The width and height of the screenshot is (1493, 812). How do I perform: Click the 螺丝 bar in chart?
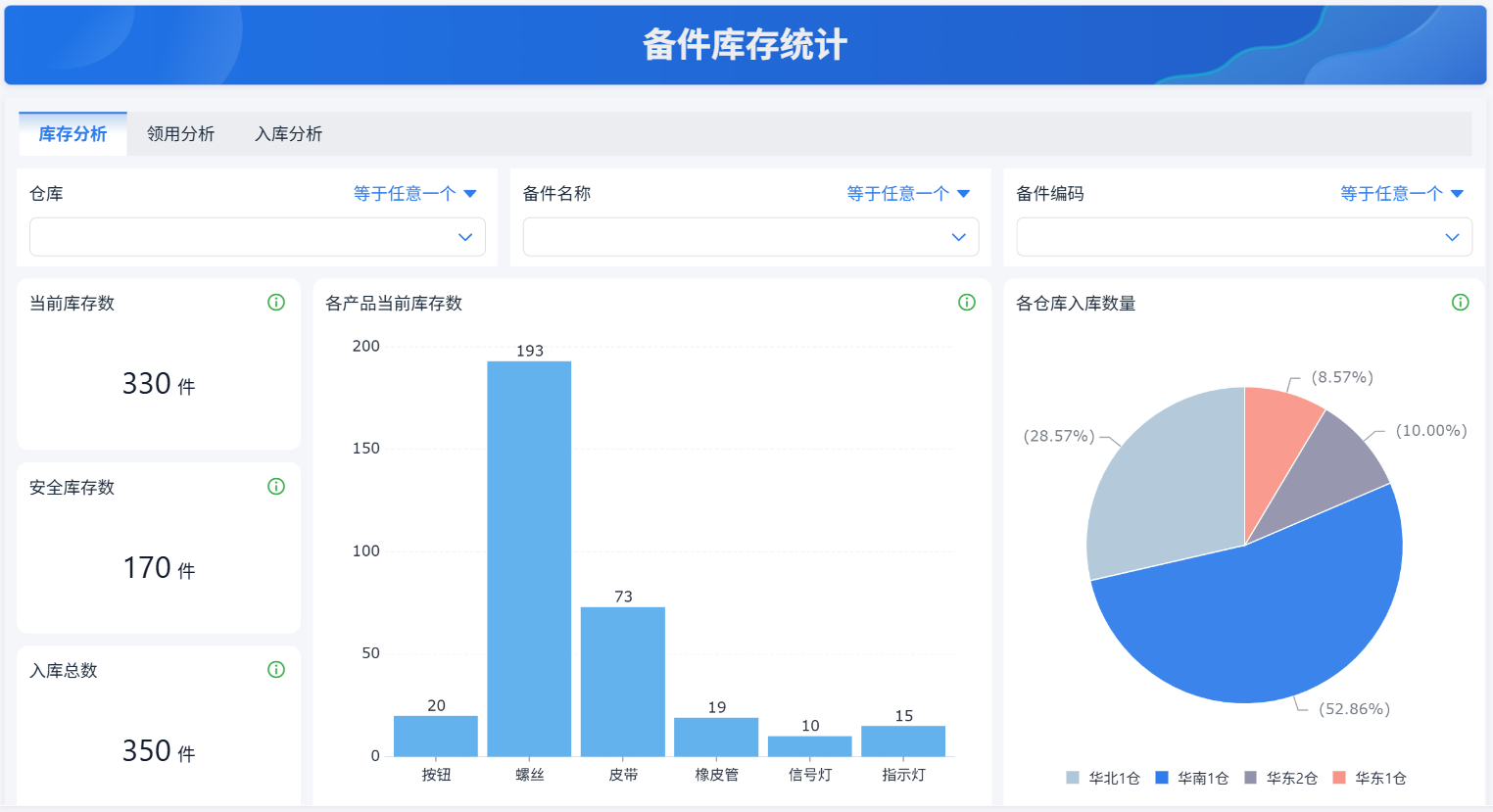point(529,558)
